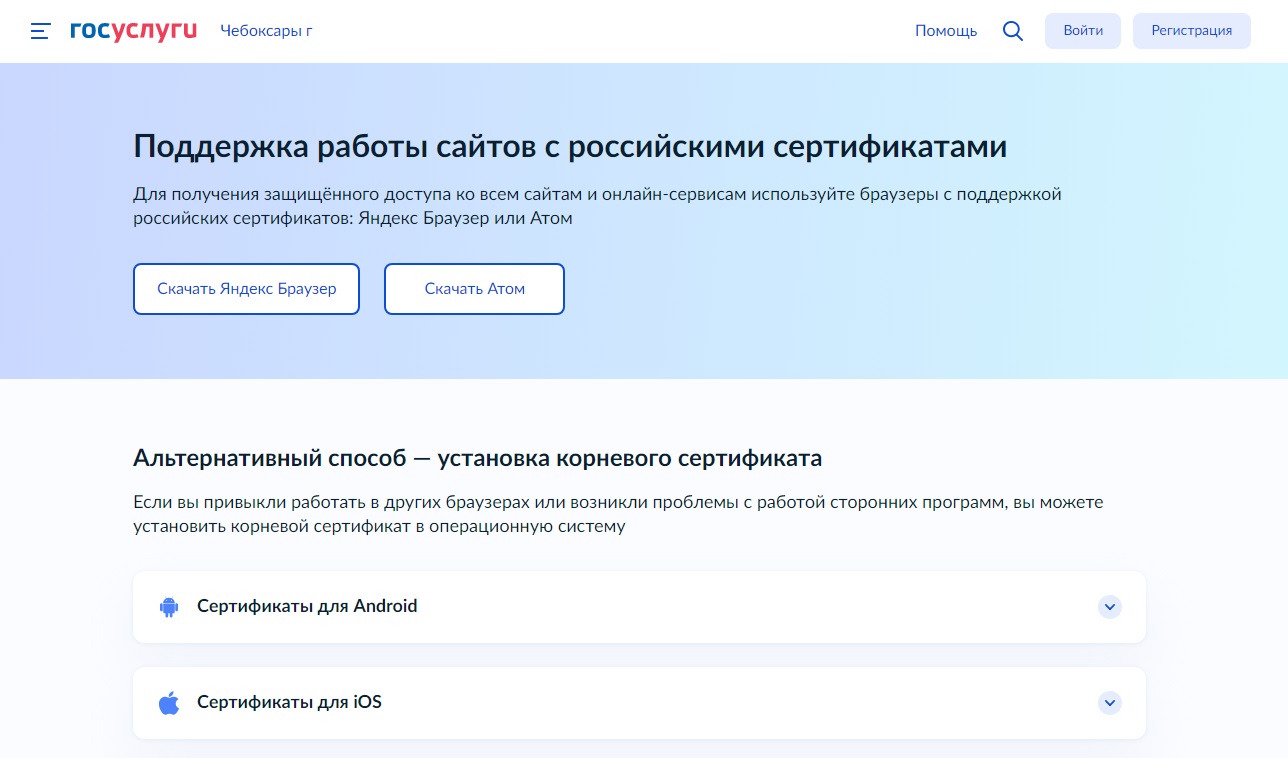Open the hamburger navigation menu
The width and height of the screenshot is (1288, 758).
tap(40, 31)
